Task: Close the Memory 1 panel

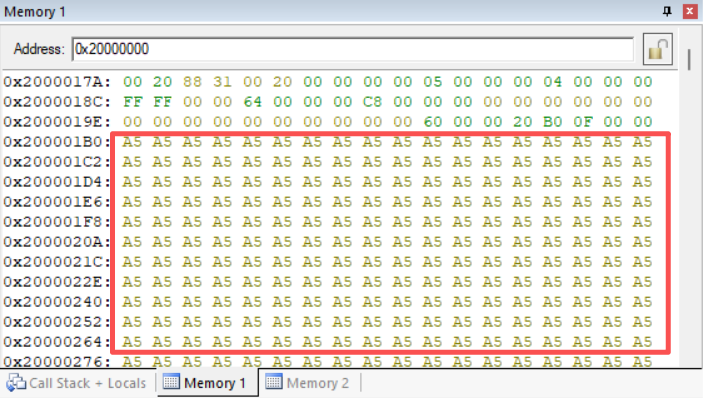Action: click(690, 11)
